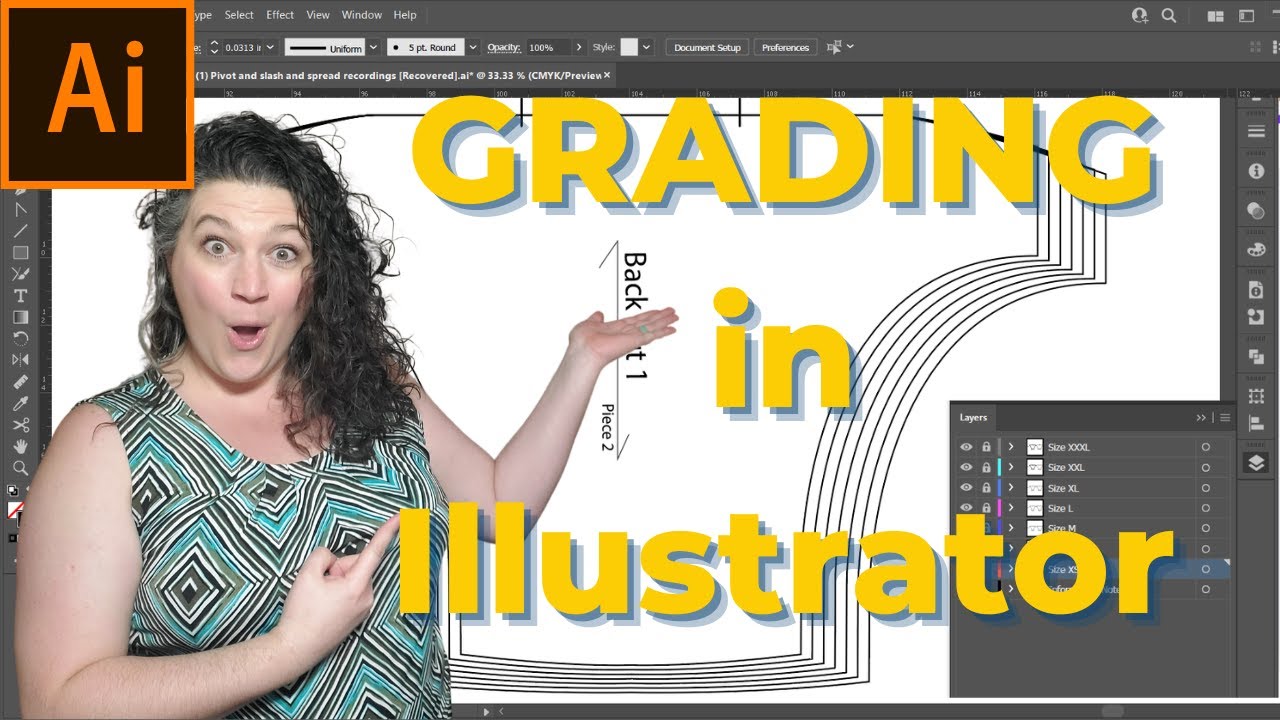Select the Reflect tool

(x=20, y=360)
